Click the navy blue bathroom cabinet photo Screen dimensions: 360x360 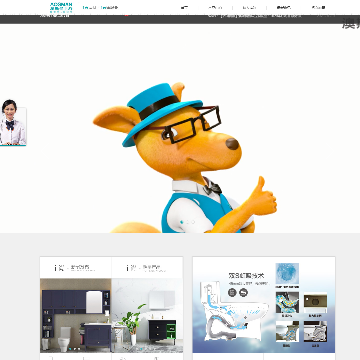tap(76, 316)
